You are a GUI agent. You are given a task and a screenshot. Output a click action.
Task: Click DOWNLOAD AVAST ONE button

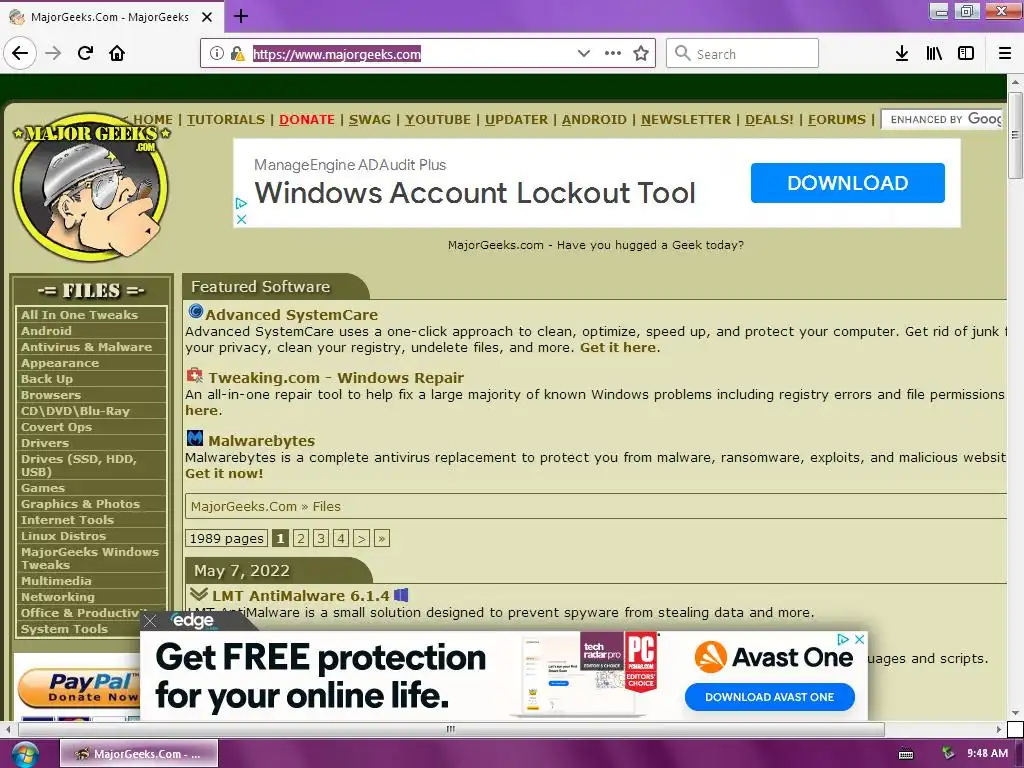pyautogui.click(x=769, y=697)
